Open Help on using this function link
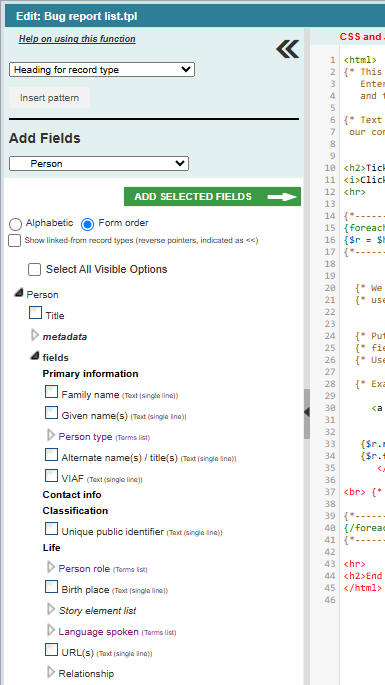Screen dimensions: 385x685 (x=77, y=39)
